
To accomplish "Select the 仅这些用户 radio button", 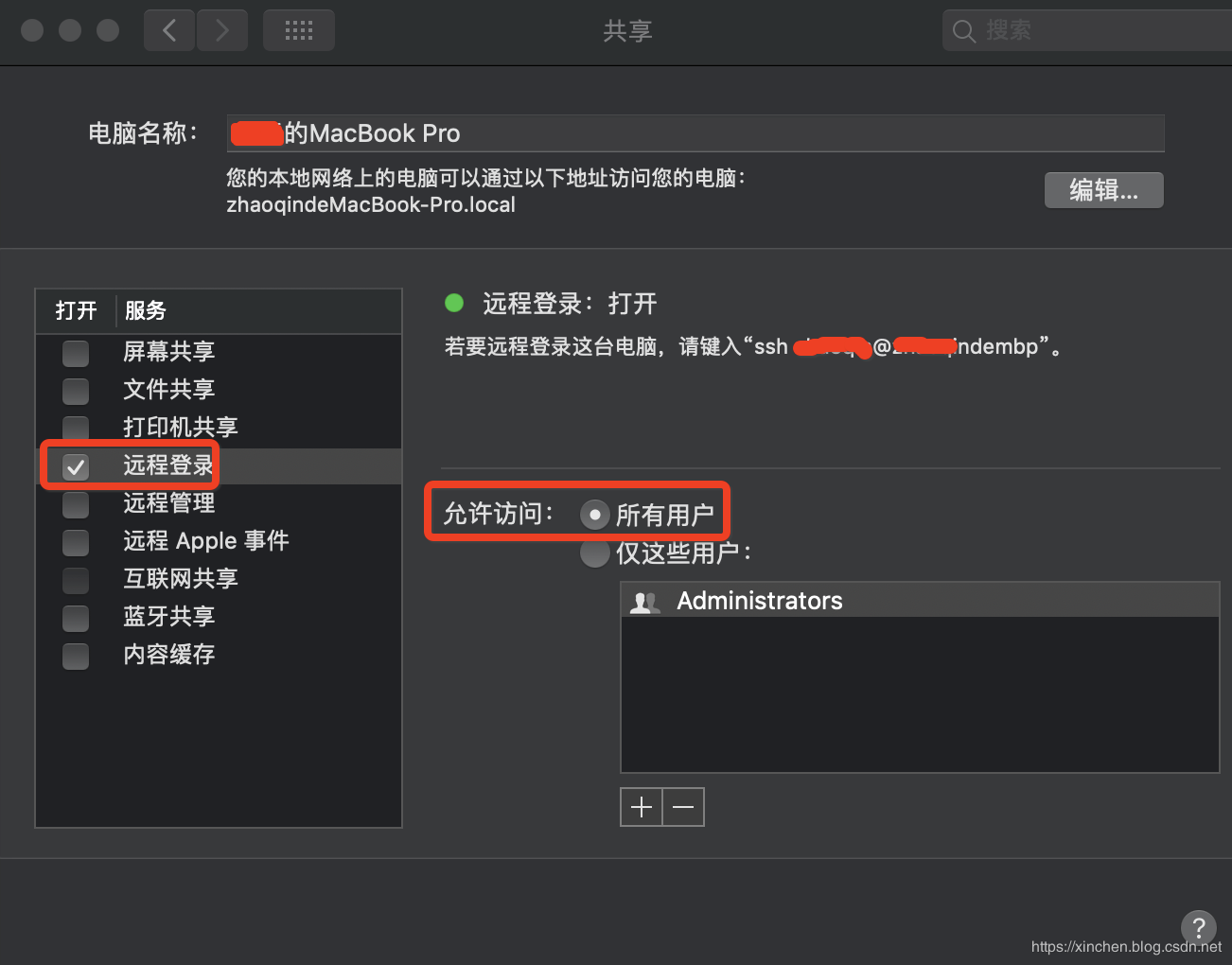I will [594, 553].
